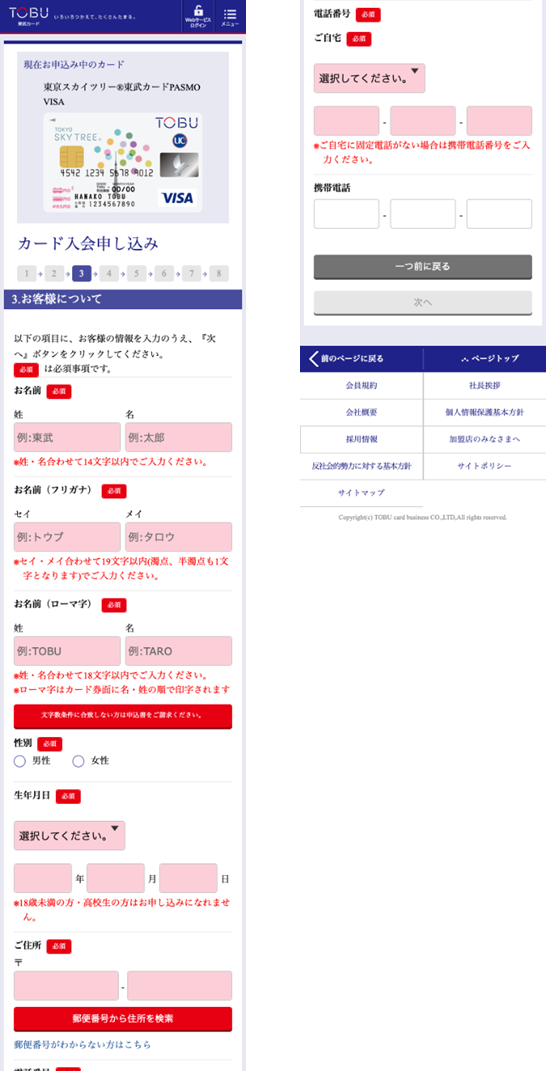Viewport: 546px width, 1071px height.
Task: Open the 社長挨拶 footer link
Action: (484, 385)
